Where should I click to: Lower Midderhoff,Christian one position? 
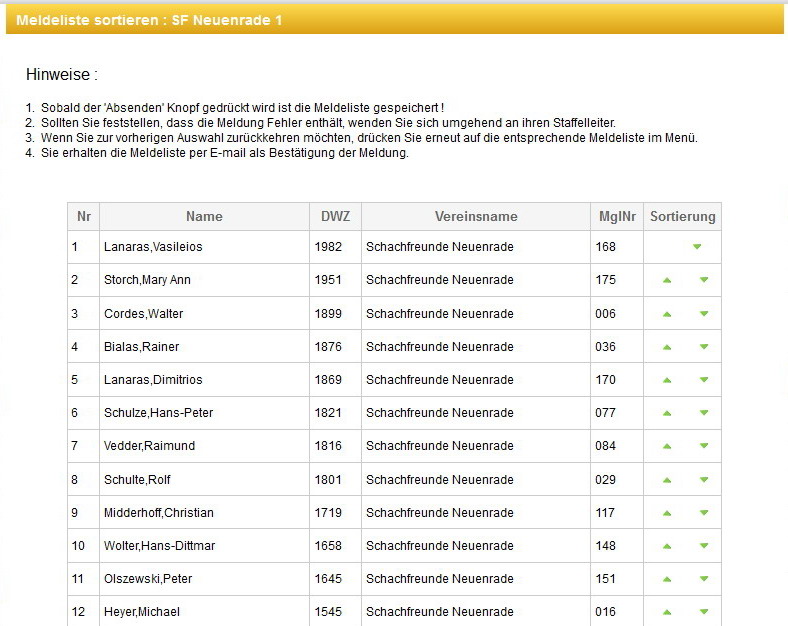(704, 513)
